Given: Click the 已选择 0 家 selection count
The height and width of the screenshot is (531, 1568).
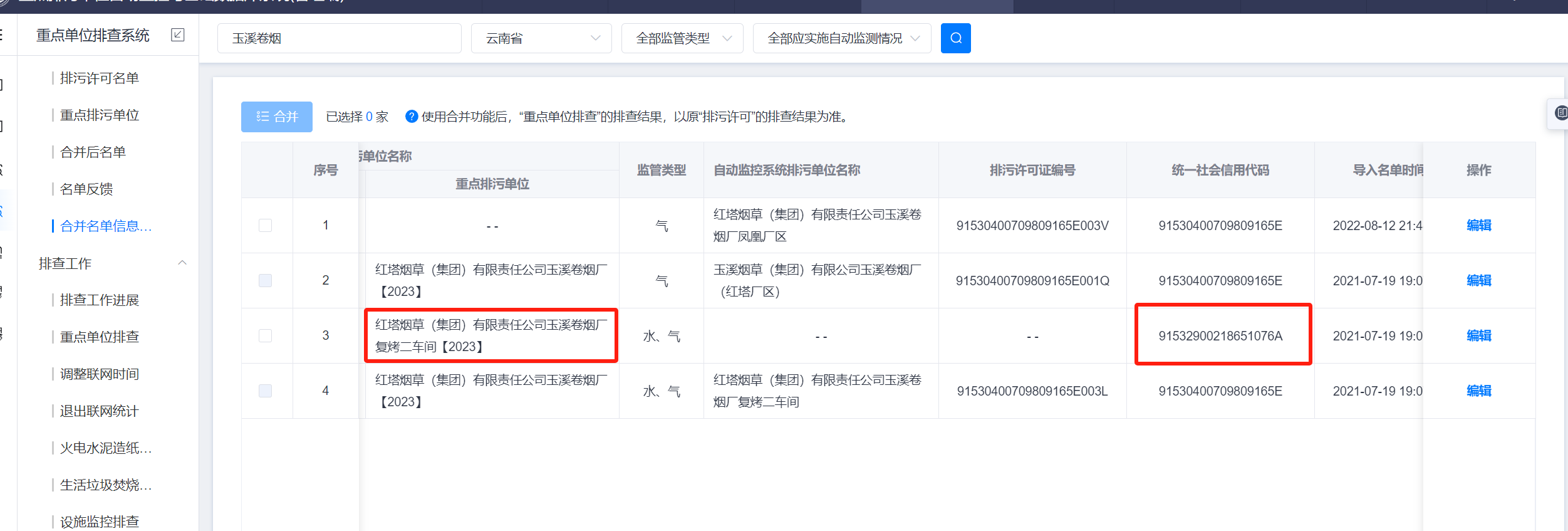Looking at the screenshot, I should (357, 117).
